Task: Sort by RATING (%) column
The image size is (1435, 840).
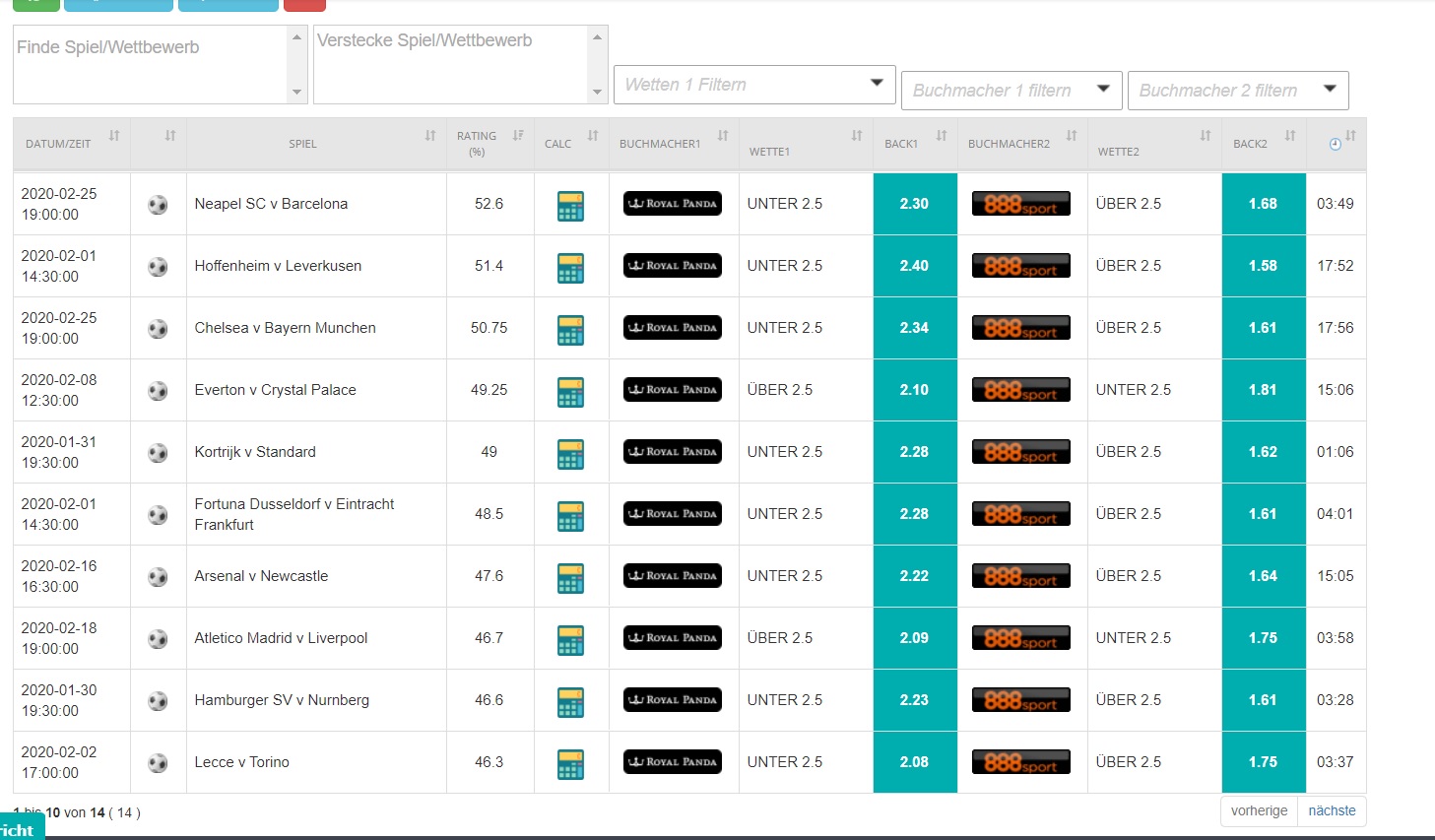Action: point(490,144)
